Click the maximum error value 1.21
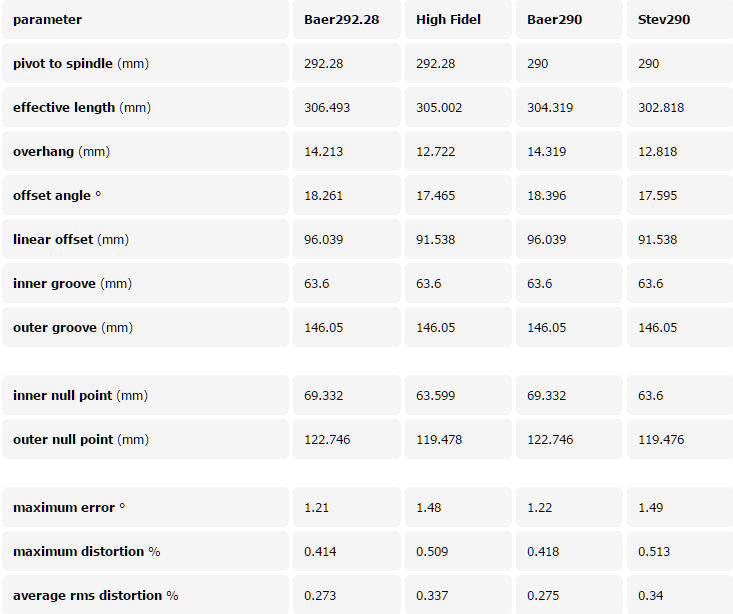The width and height of the screenshot is (733, 614). 317,508
